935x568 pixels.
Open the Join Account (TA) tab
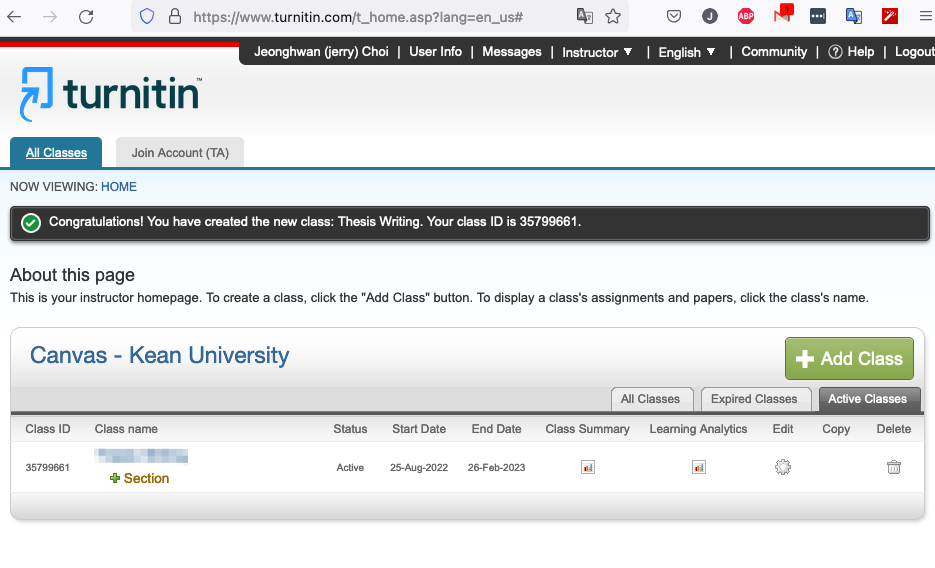[x=180, y=153]
